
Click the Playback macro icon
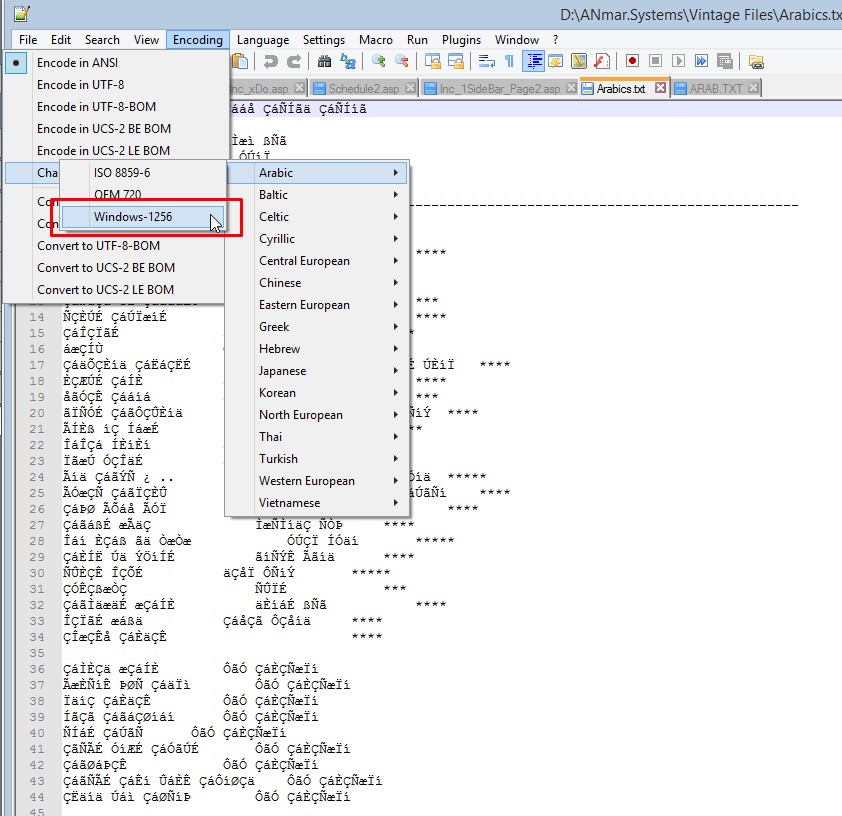[x=679, y=62]
